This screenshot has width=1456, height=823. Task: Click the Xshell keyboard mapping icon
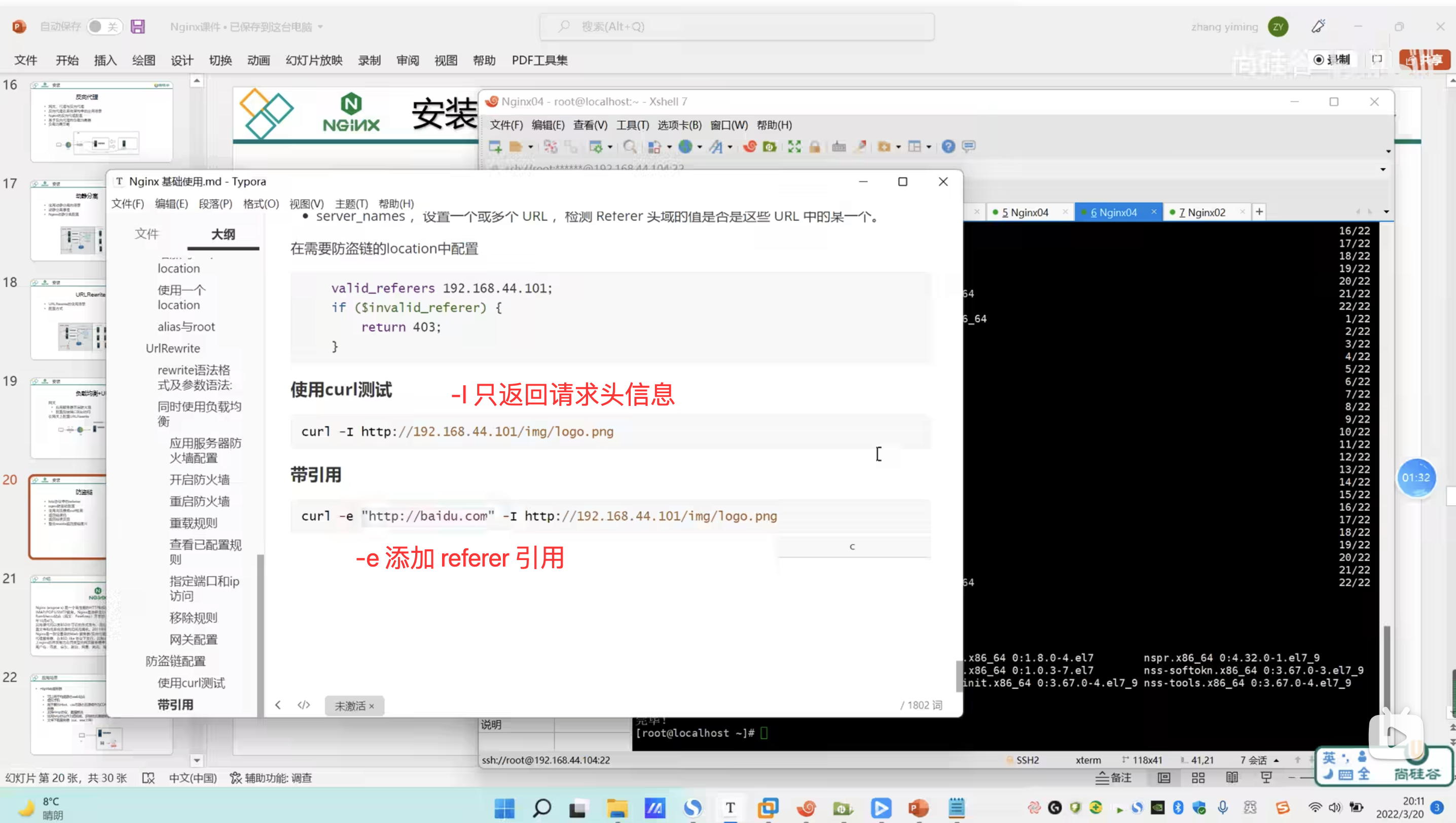pyautogui.click(x=839, y=147)
